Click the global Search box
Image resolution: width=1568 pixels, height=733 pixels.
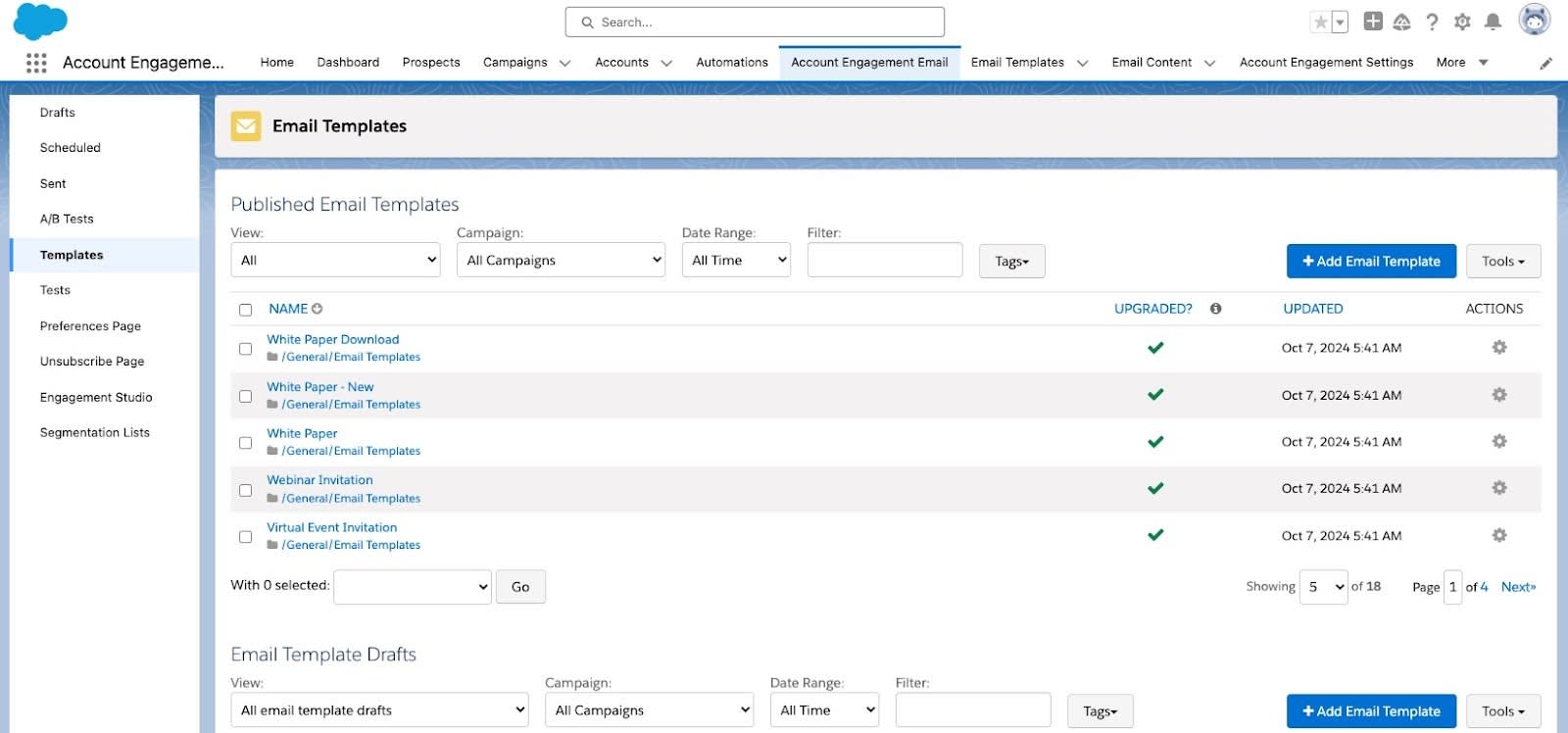(755, 22)
